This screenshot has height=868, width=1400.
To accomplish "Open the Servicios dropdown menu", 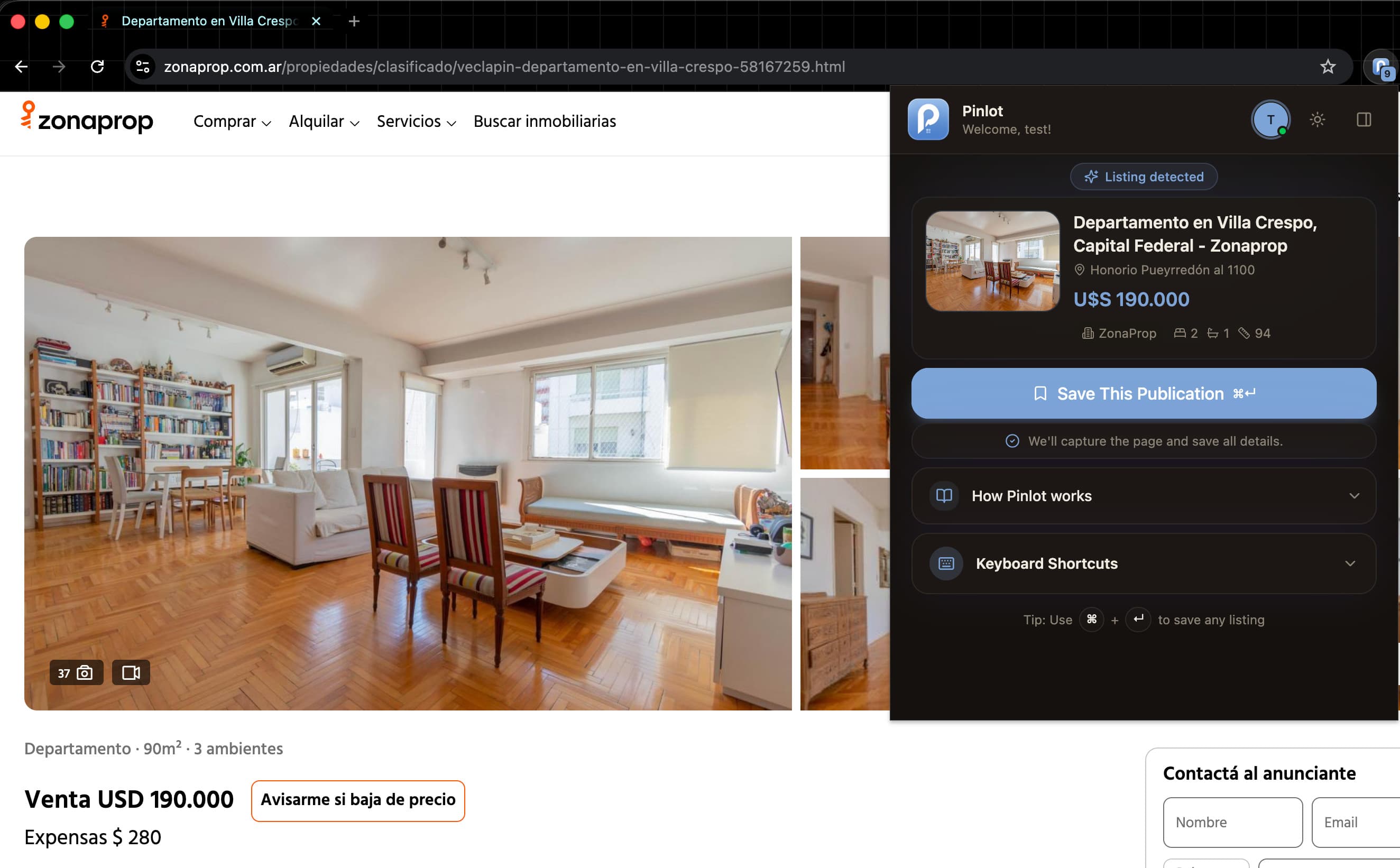I will (x=416, y=122).
